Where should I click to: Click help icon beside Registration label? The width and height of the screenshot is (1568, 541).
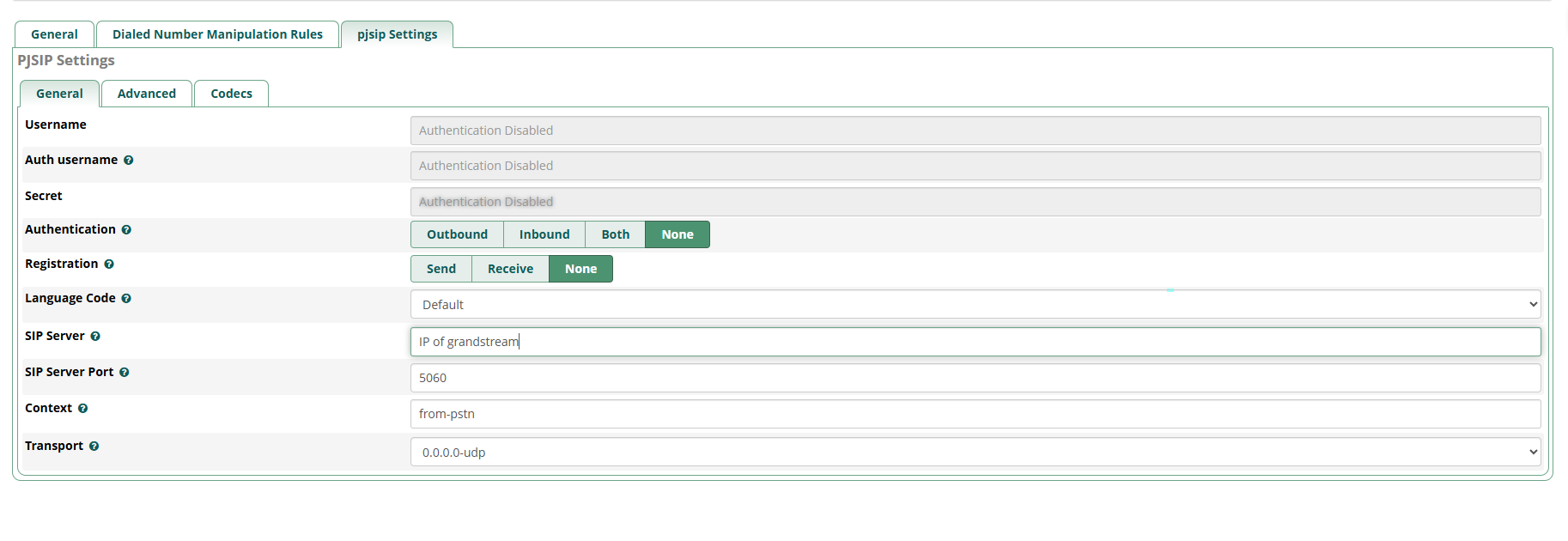(x=109, y=264)
